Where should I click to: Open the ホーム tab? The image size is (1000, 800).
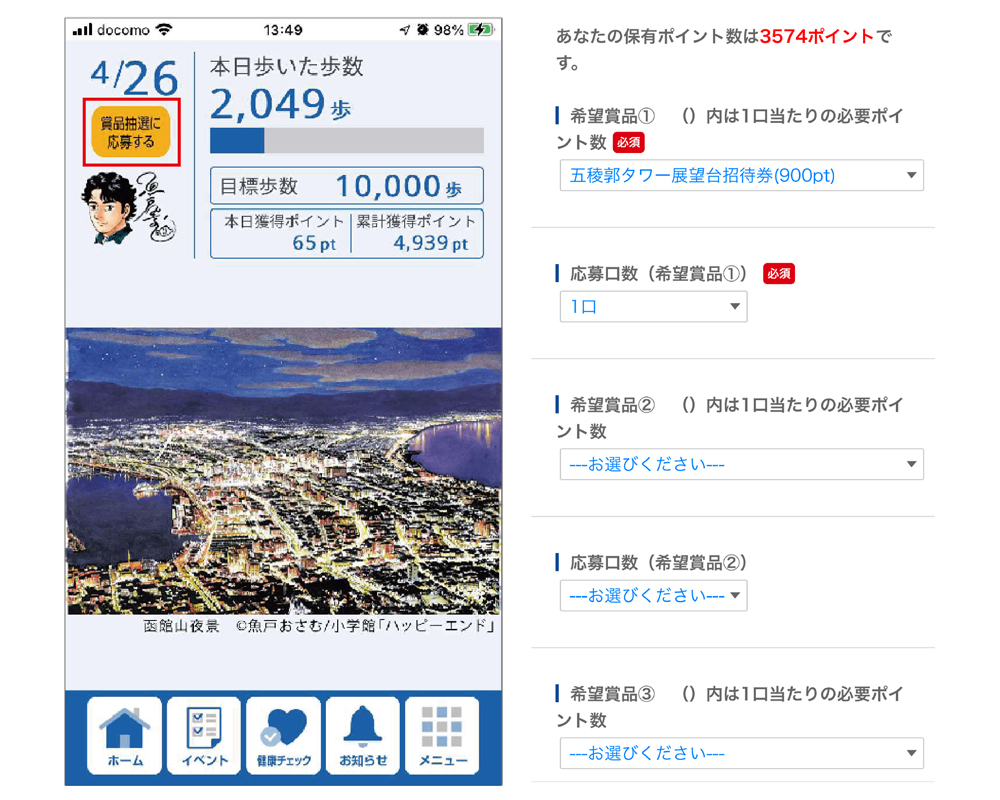click(124, 736)
